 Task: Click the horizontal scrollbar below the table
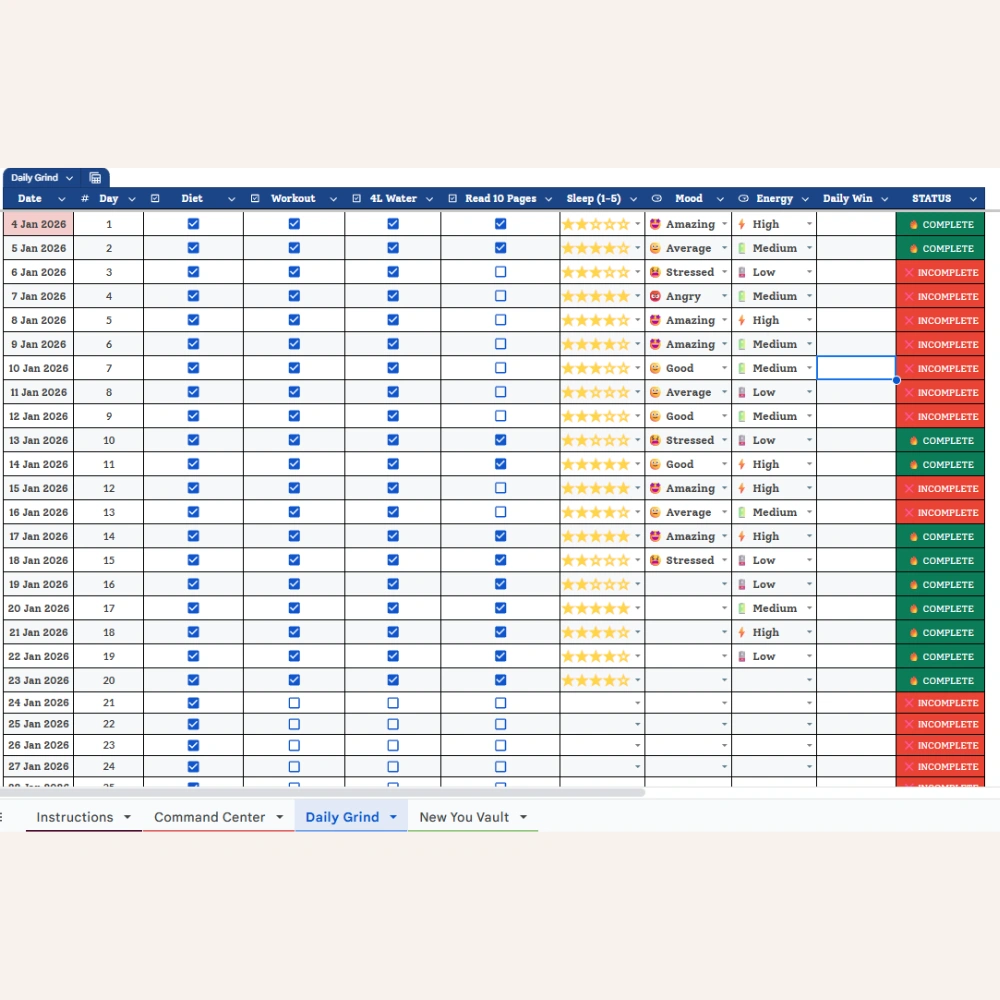click(320, 792)
